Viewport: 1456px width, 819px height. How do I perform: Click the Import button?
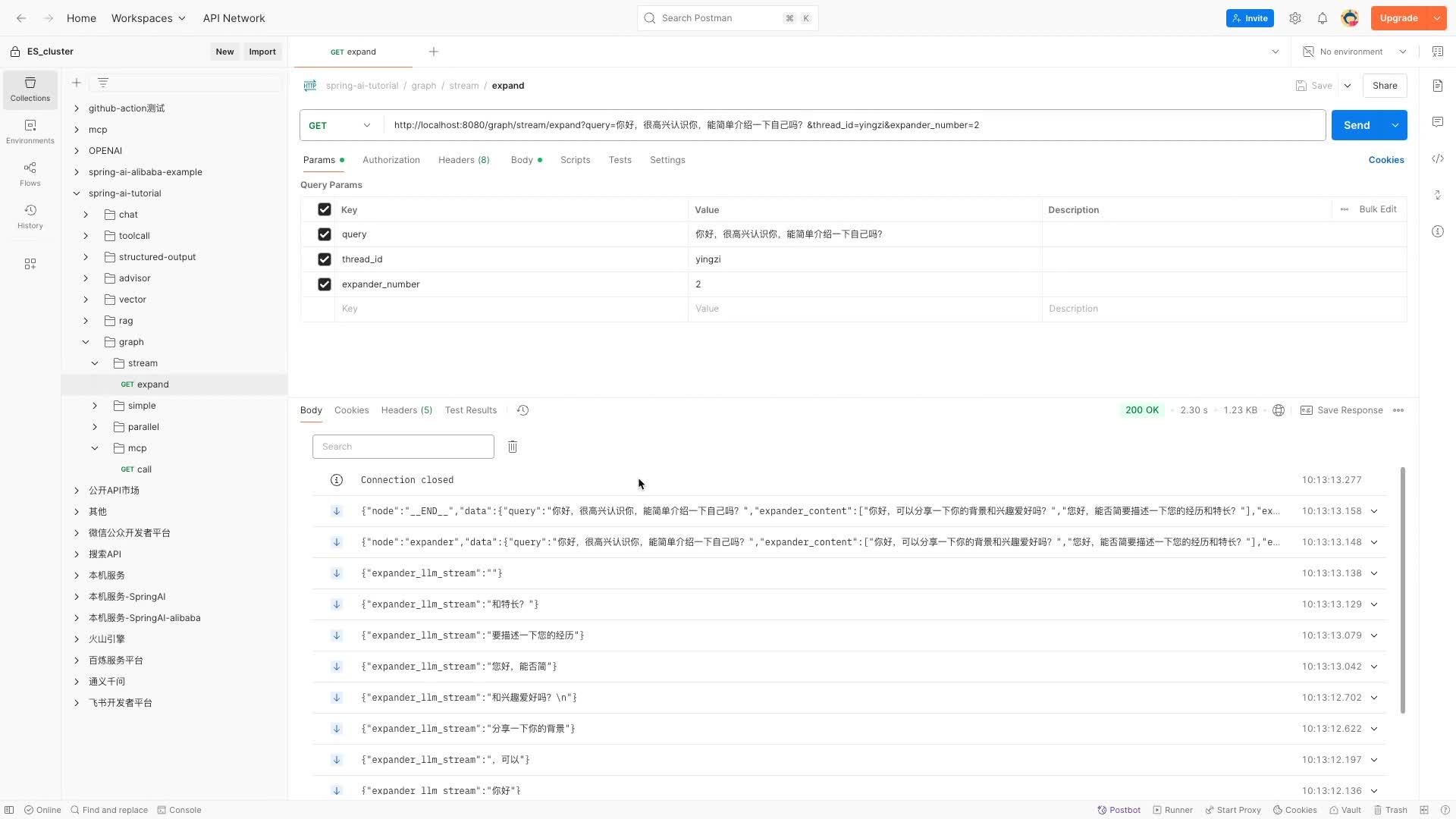tap(262, 52)
